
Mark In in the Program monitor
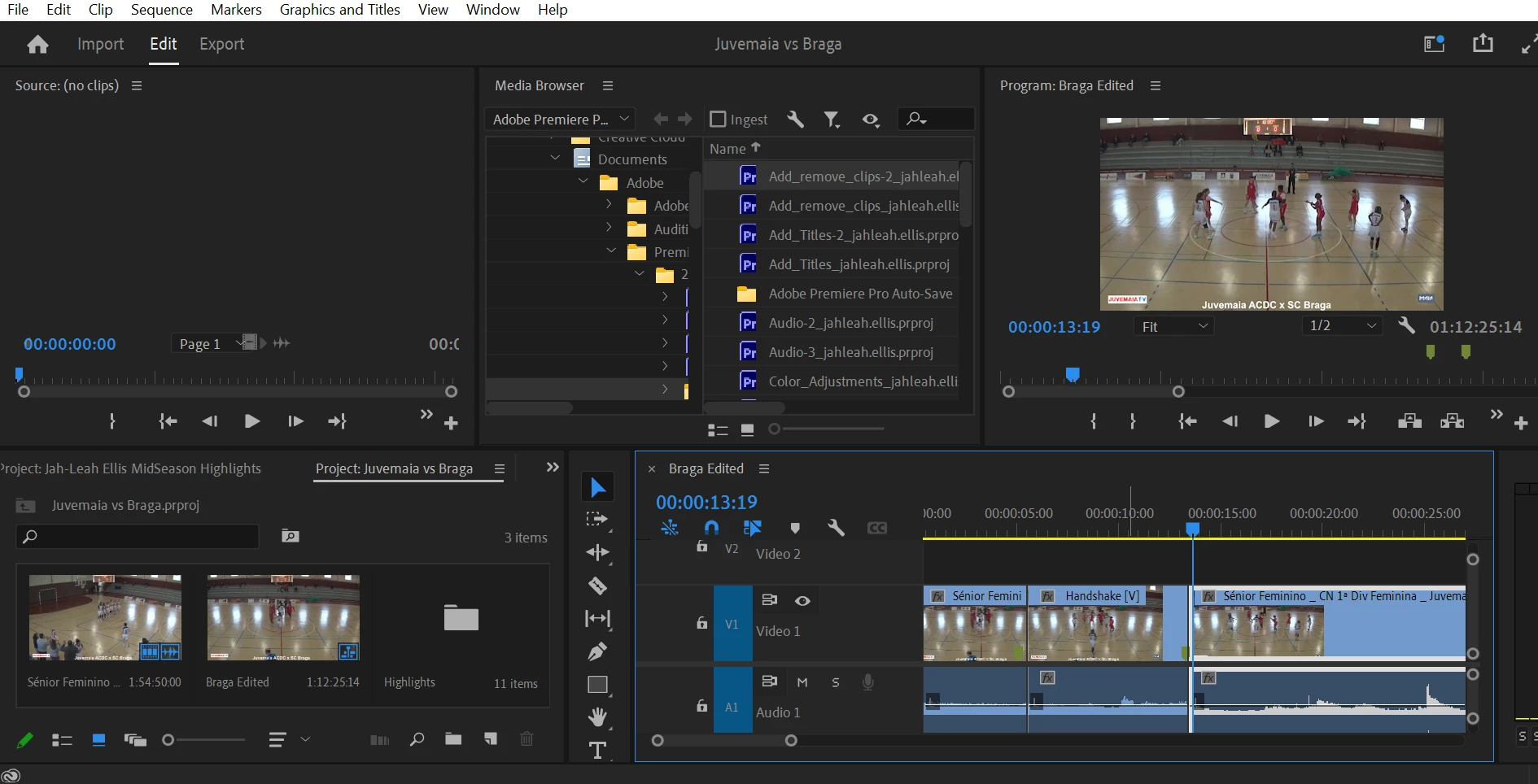[1094, 421]
